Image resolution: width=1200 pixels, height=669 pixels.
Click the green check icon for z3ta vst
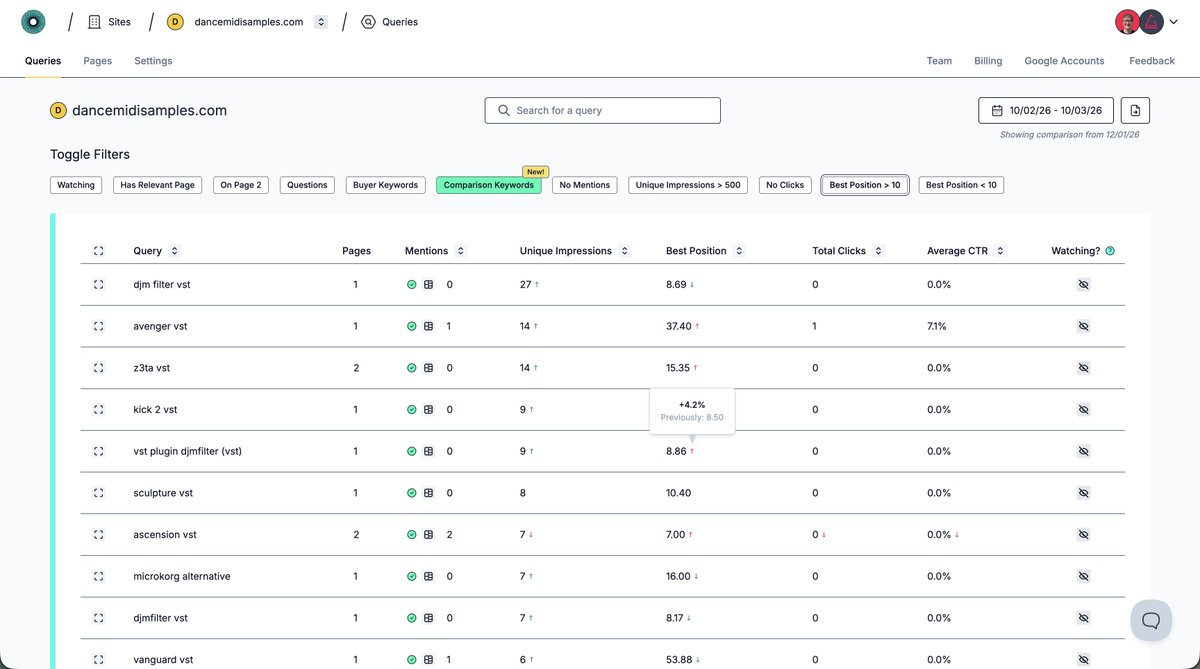411,368
